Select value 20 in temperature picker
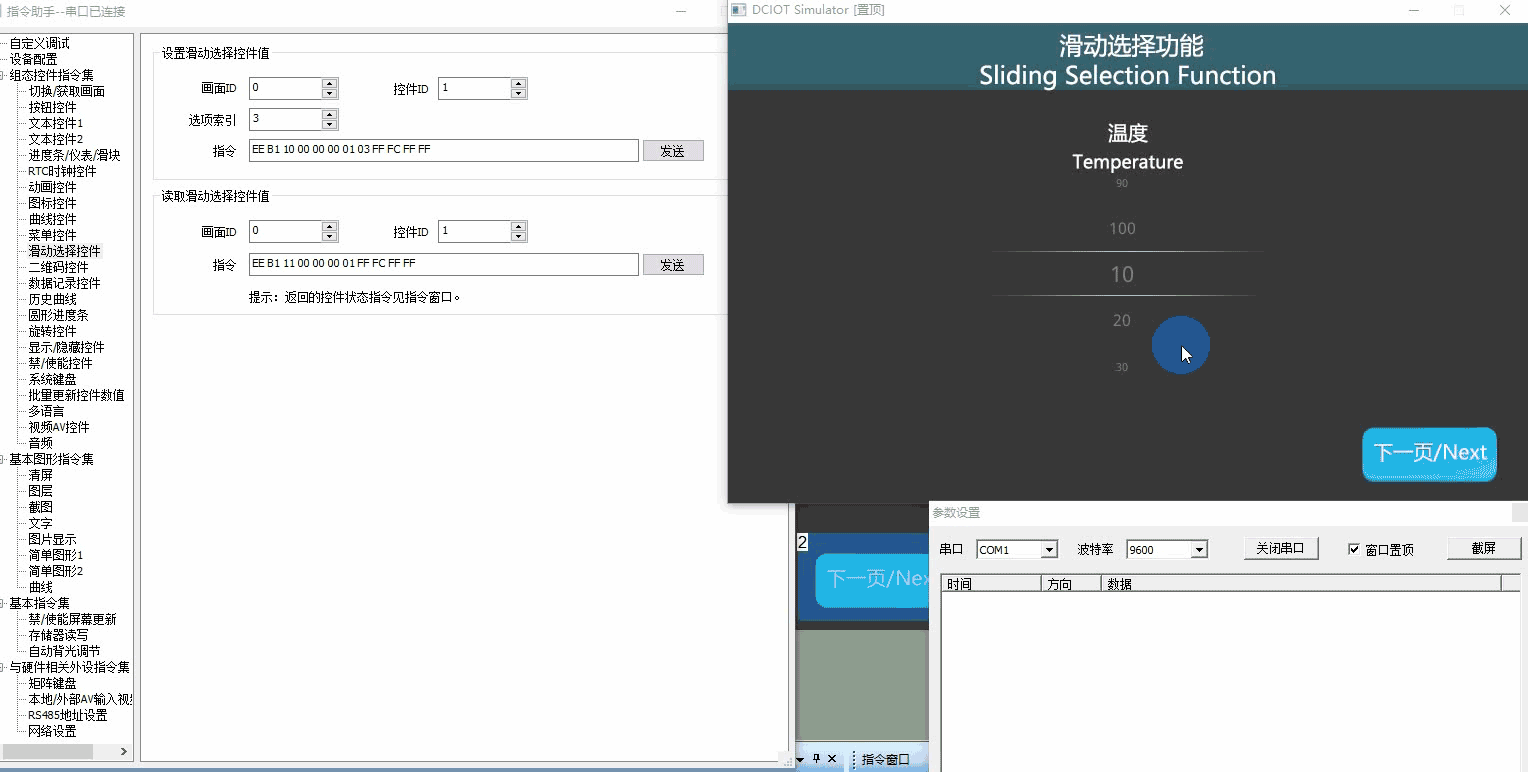The height and width of the screenshot is (772, 1528). coord(1122,321)
